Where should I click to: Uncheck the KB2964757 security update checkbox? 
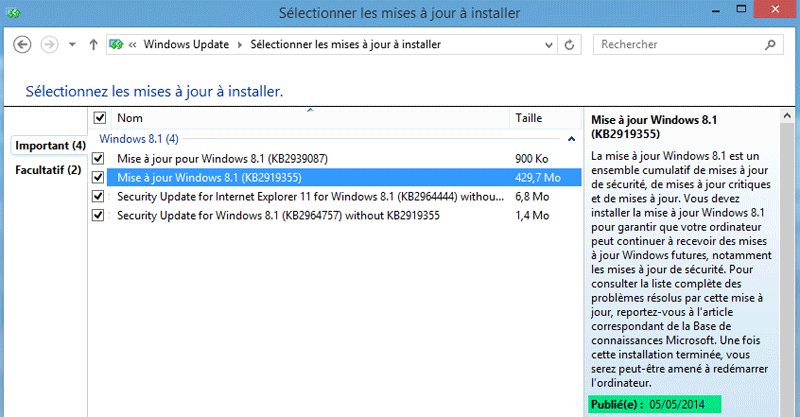point(98,215)
